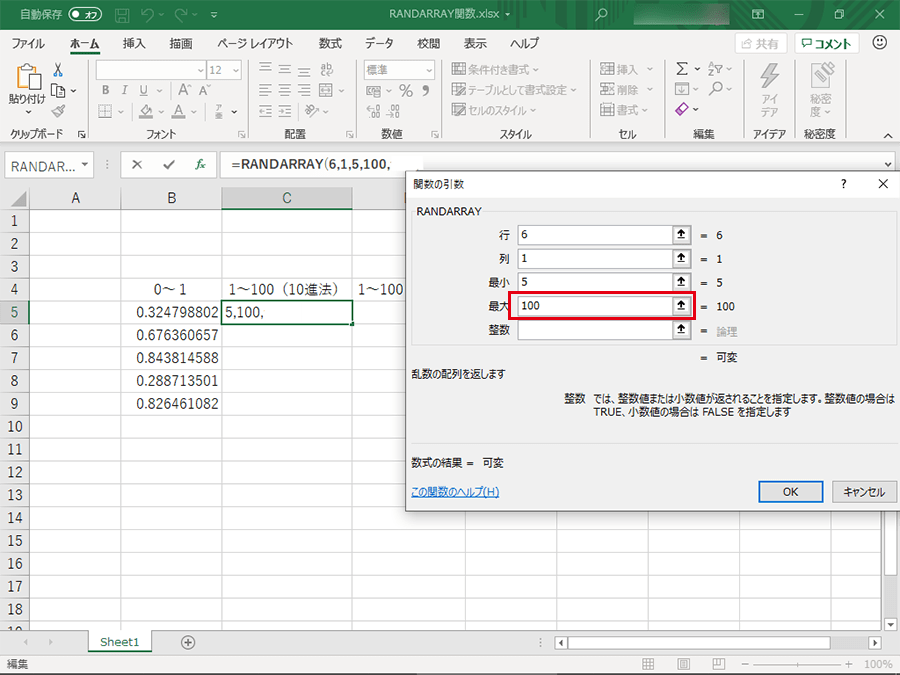Image resolution: width=900 pixels, height=675 pixels.
Task: Expand the formula bar chevron
Action: pos(888,165)
